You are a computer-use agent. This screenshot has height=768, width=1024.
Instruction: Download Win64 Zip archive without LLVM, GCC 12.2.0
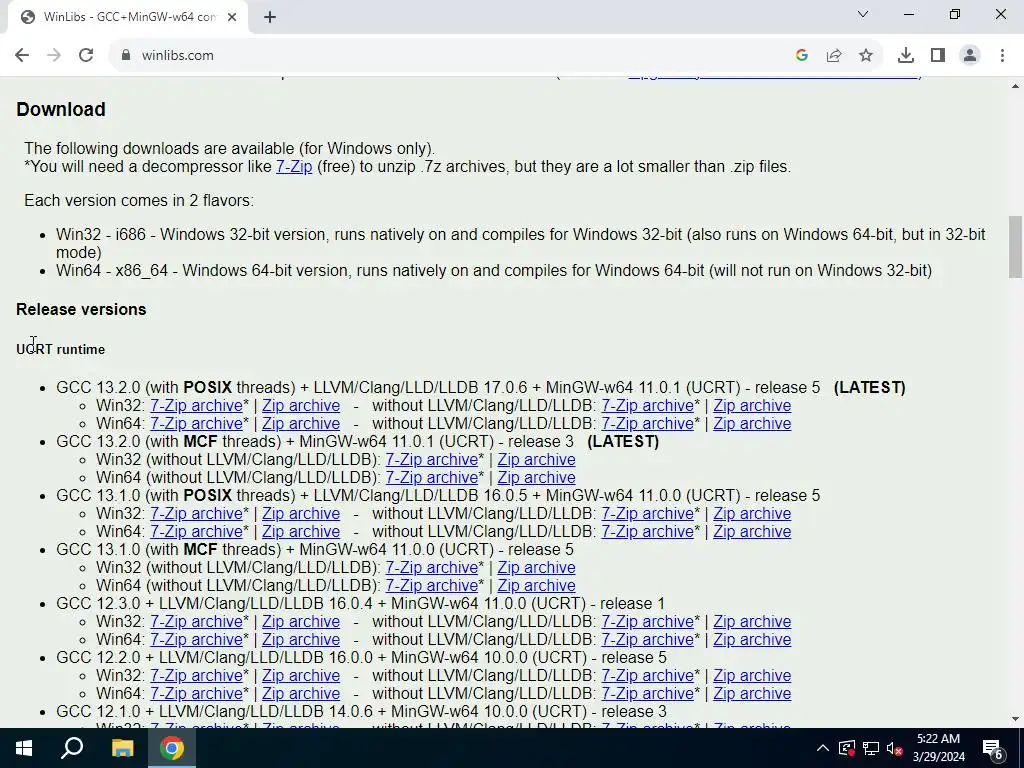coord(752,694)
